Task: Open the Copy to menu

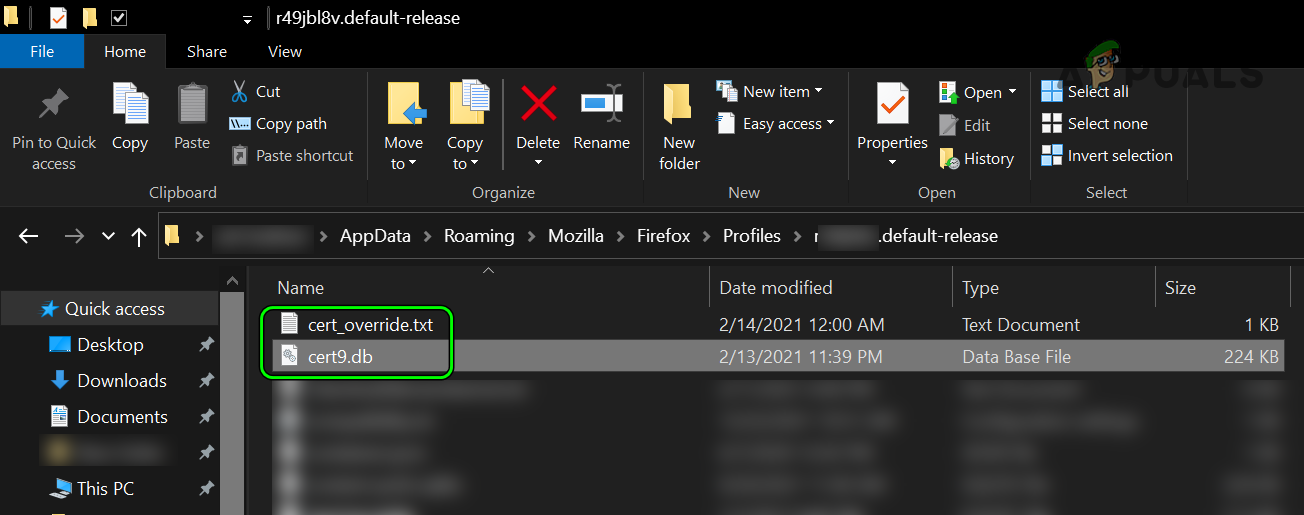Action: 465,127
